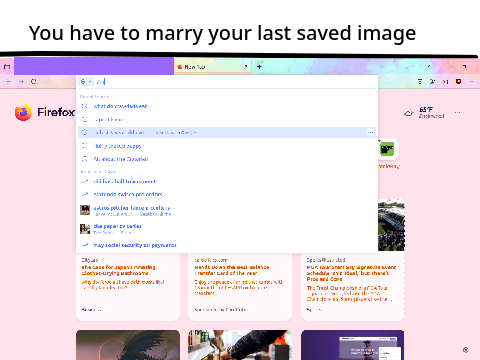The height and width of the screenshot is (360, 480).
Task: Open the green shortcut tile
Action: pyautogui.click(x=387, y=149)
